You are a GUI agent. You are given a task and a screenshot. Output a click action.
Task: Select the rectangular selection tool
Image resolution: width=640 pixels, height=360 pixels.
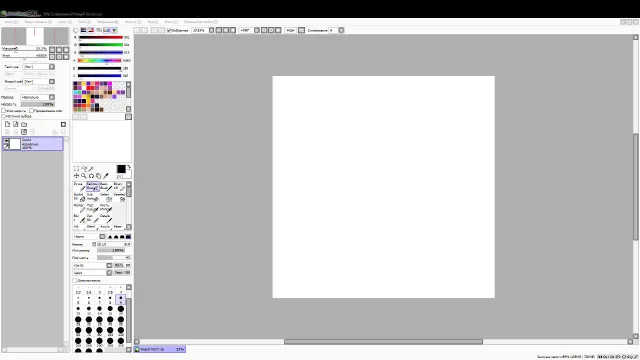click(x=76, y=169)
